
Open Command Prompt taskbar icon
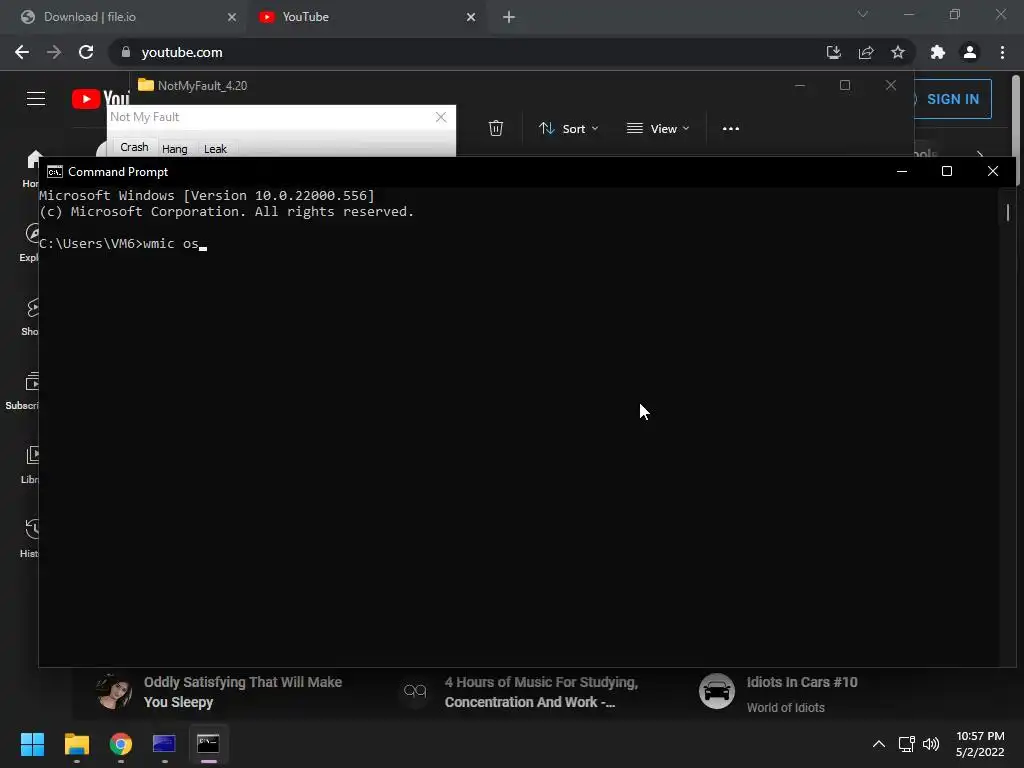pyautogui.click(x=208, y=744)
